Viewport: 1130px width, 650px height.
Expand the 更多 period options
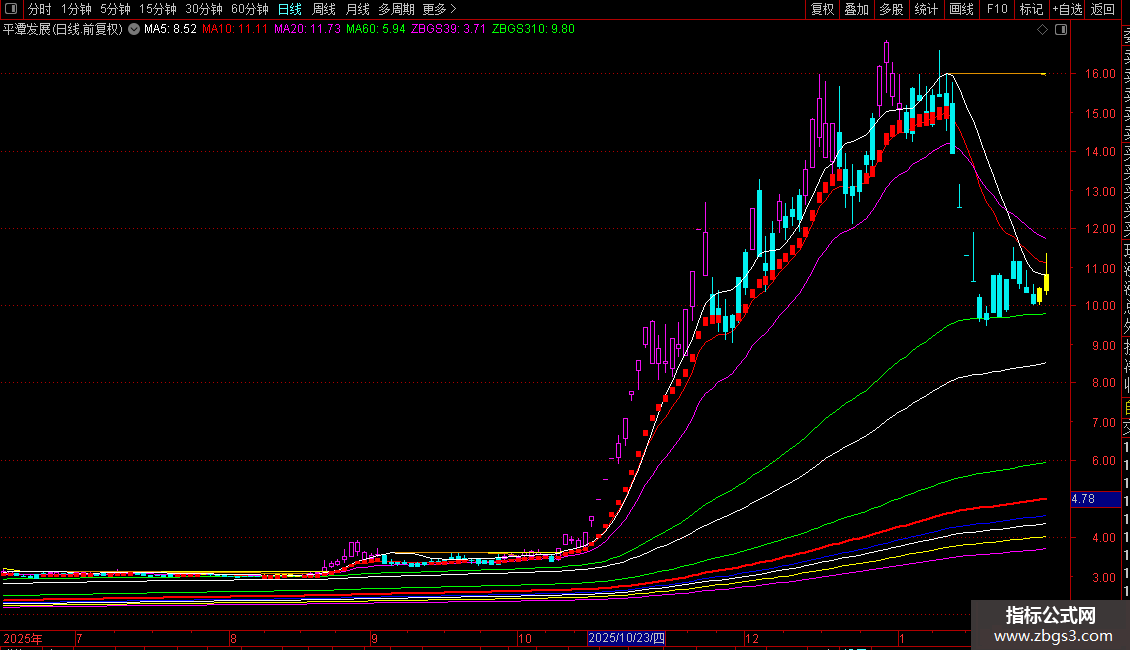[x=438, y=9]
